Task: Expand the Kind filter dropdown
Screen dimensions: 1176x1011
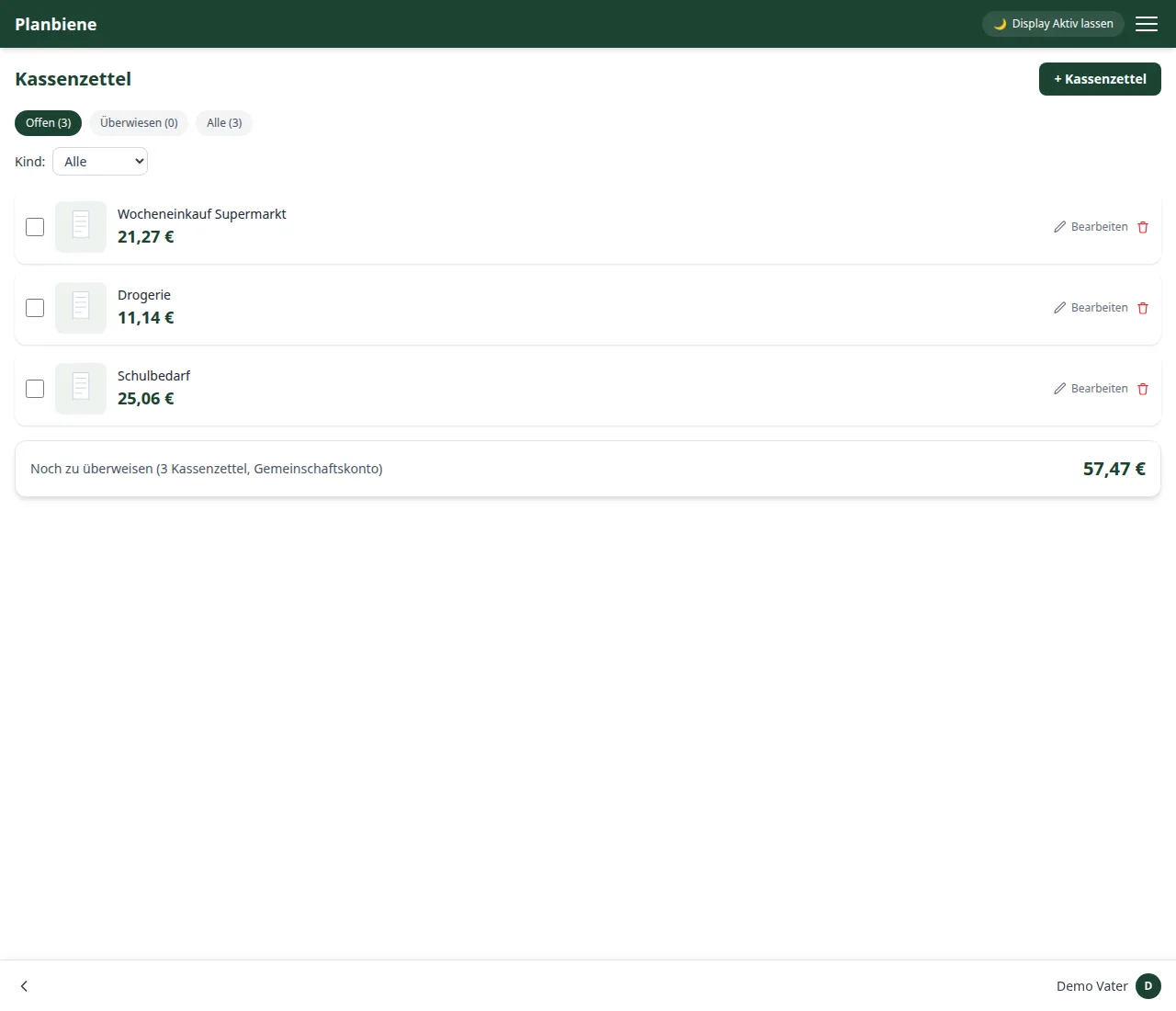Action: [100, 162]
